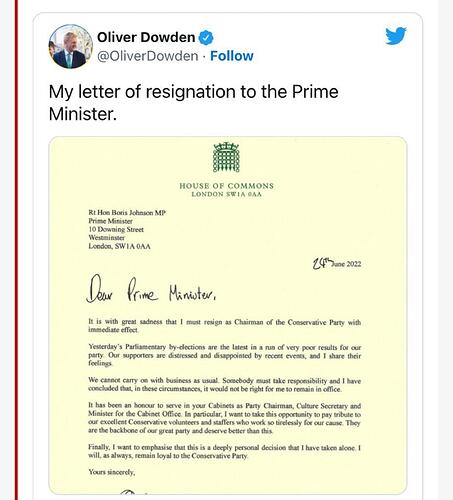
Task: Click the 10 Downing Street address line
Action: tap(116, 229)
